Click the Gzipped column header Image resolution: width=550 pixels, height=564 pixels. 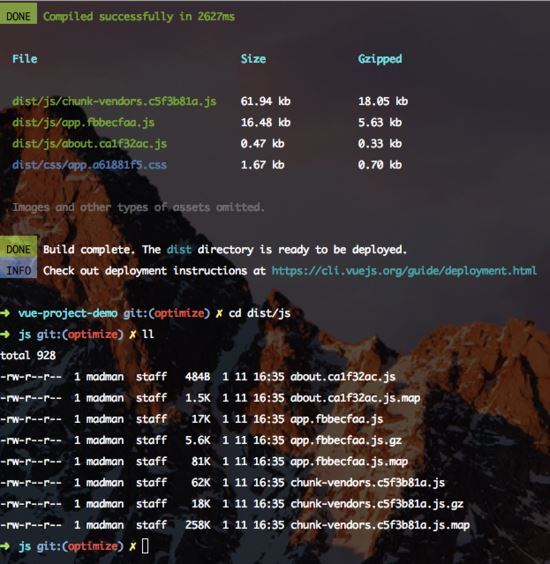(x=380, y=59)
